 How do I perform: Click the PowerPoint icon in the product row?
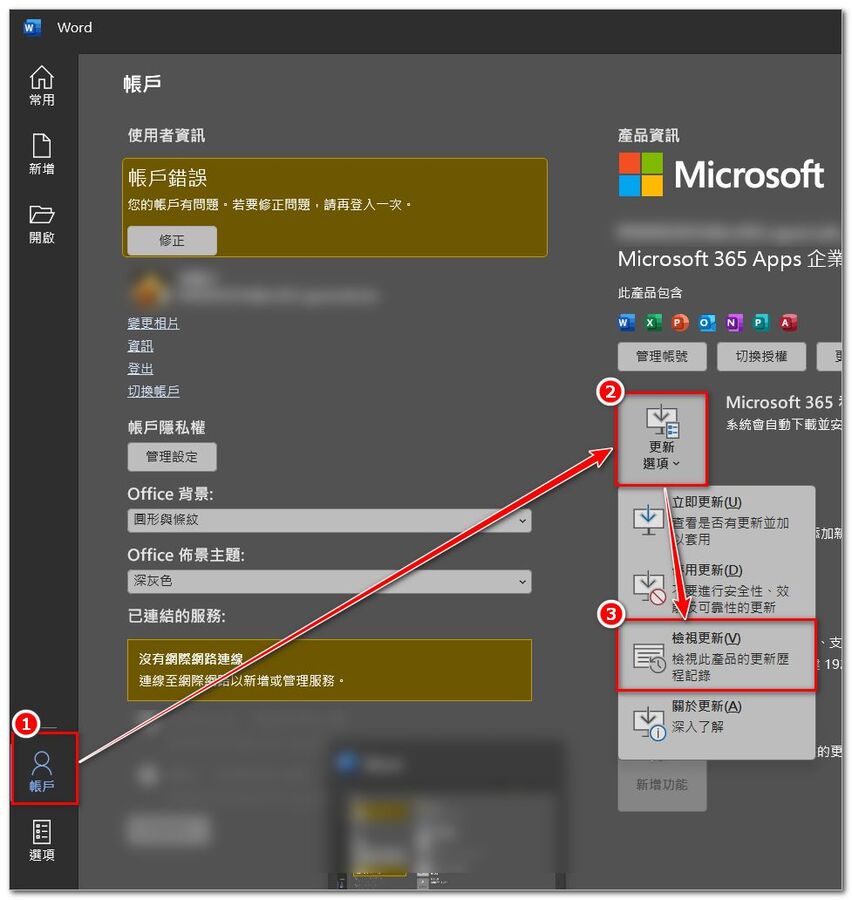[x=680, y=322]
